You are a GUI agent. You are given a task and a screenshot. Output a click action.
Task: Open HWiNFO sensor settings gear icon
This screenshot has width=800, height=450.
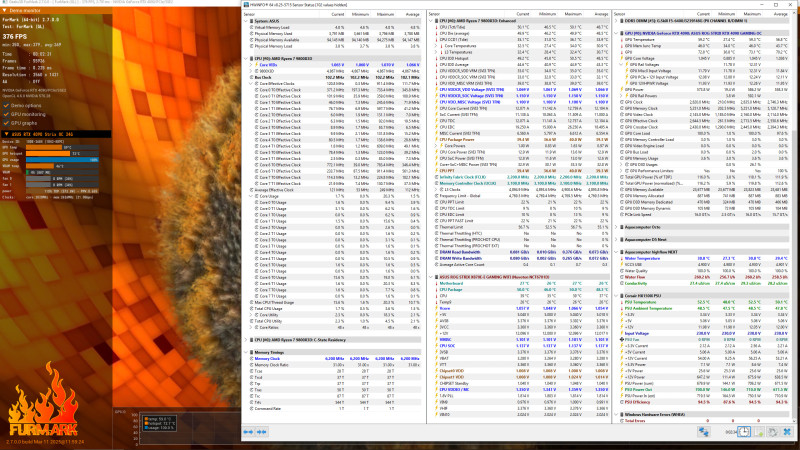tap(773, 432)
